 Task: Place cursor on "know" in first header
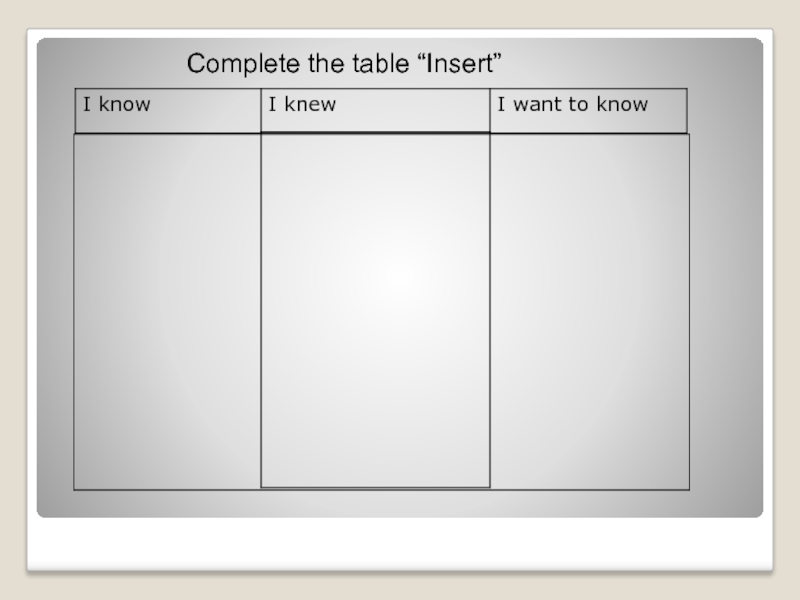pos(124,104)
